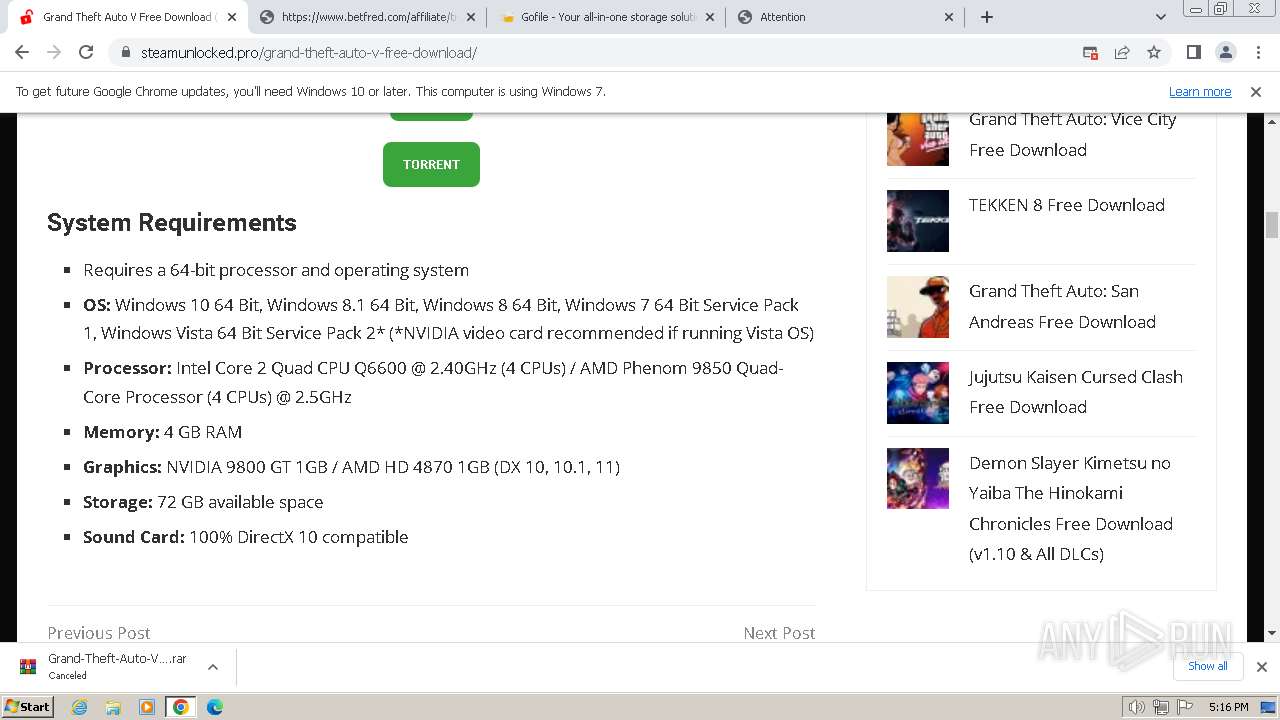Dismiss the Chrome update notice
The width and height of the screenshot is (1280, 720).
coord(1256,91)
